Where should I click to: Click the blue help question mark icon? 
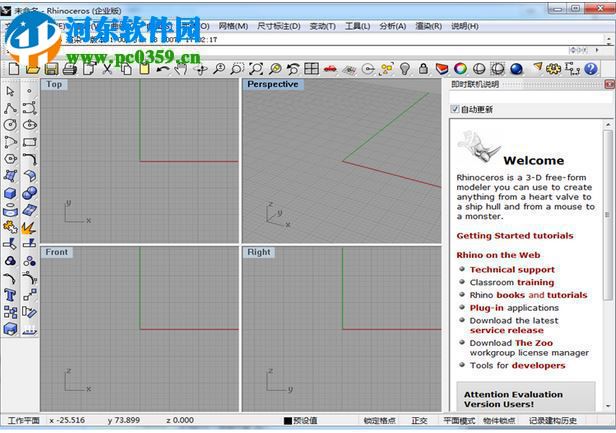pos(590,69)
